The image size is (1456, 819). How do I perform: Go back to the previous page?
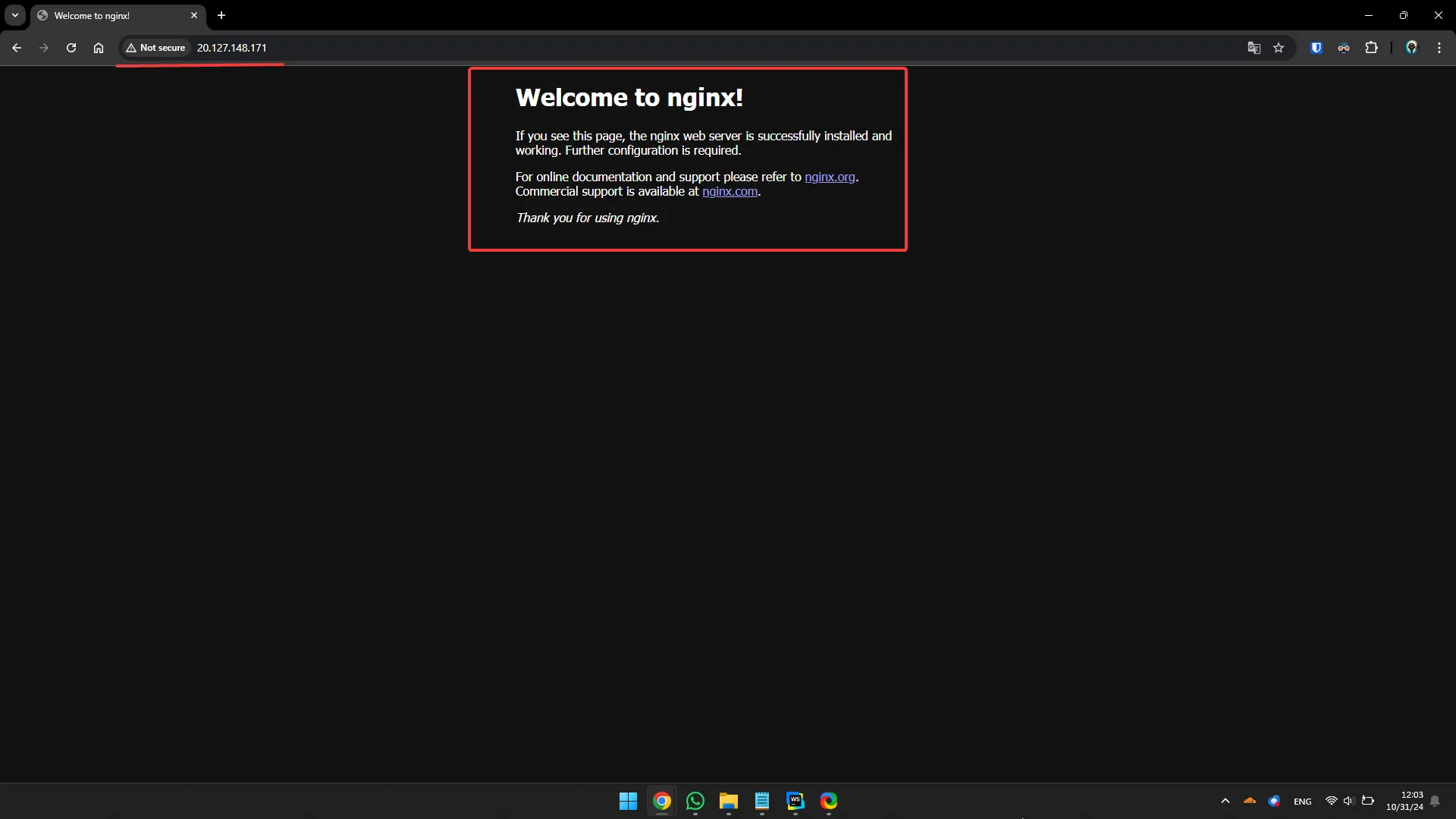point(17,48)
